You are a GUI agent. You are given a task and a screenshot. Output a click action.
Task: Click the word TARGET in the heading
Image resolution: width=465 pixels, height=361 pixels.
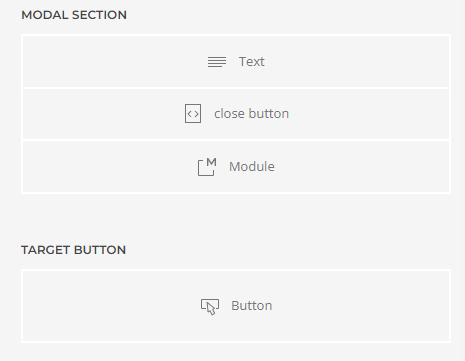pyautogui.click(x=46, y=250)
